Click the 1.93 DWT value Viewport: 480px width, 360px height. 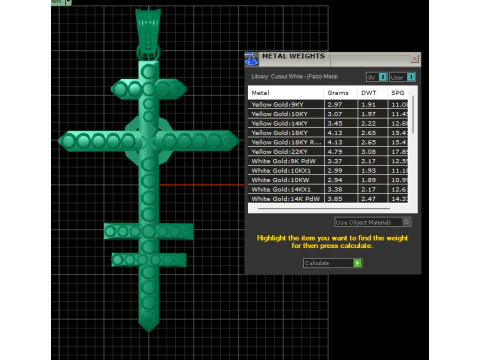368,170
